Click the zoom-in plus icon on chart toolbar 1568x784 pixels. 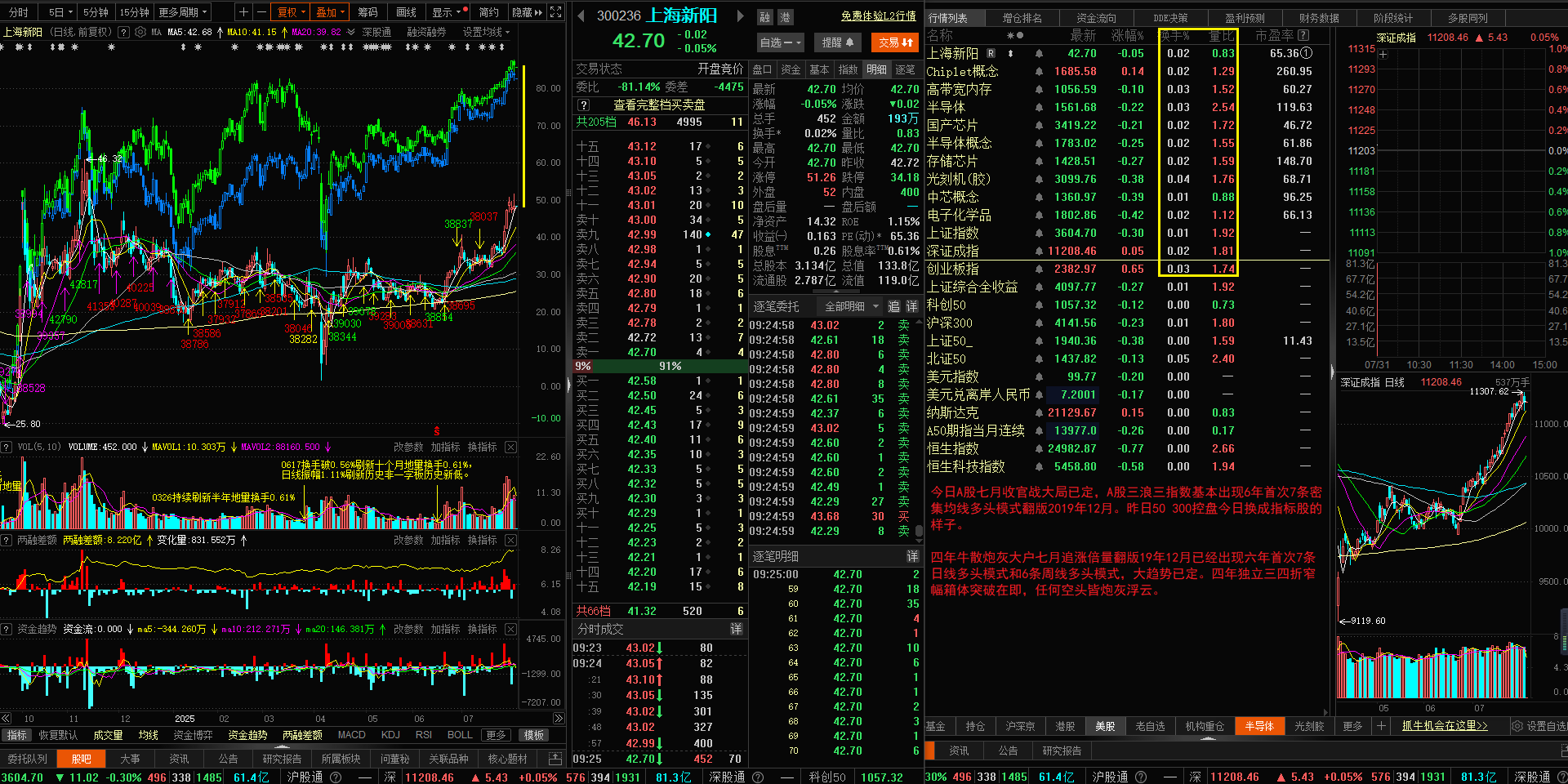[x=243, y=11]
